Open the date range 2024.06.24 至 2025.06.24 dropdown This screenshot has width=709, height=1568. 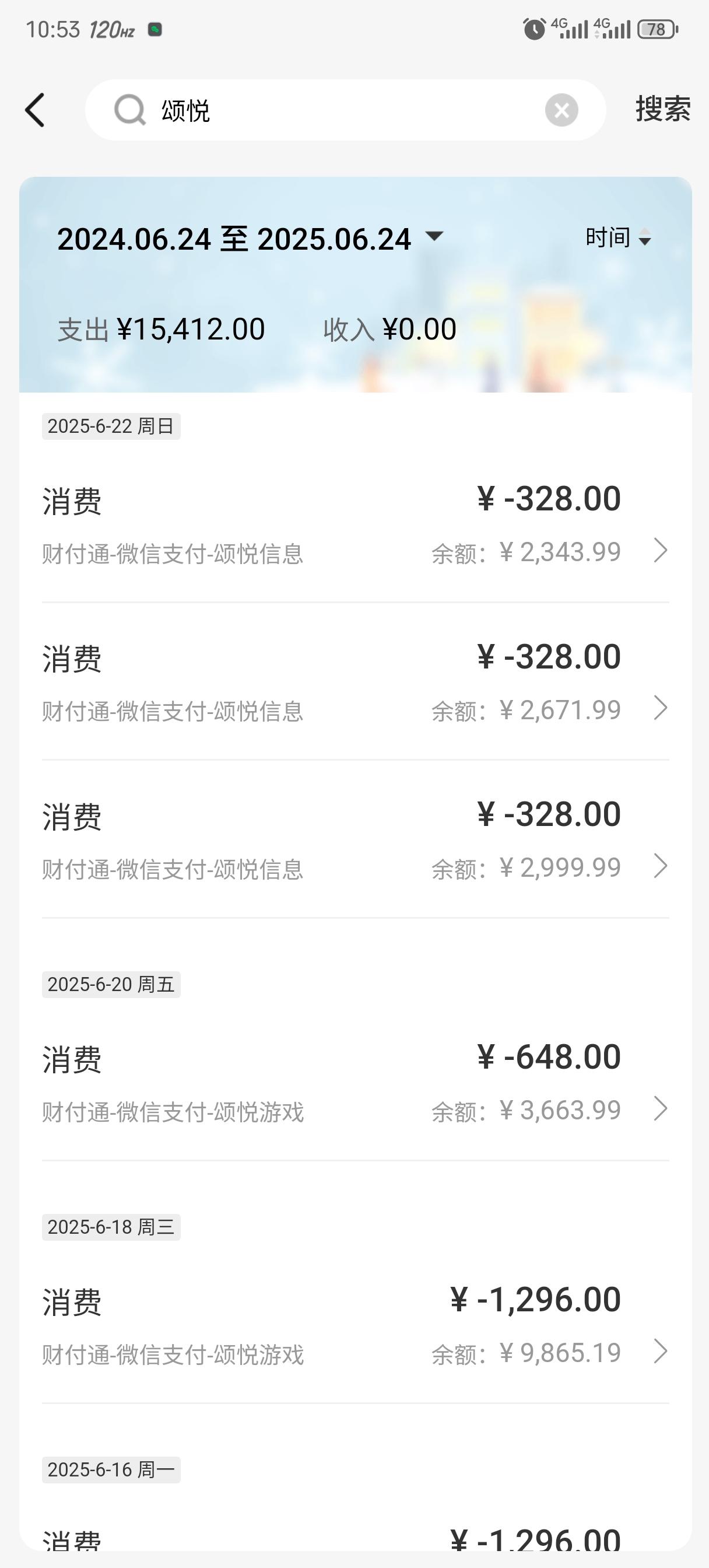(250, 239)
